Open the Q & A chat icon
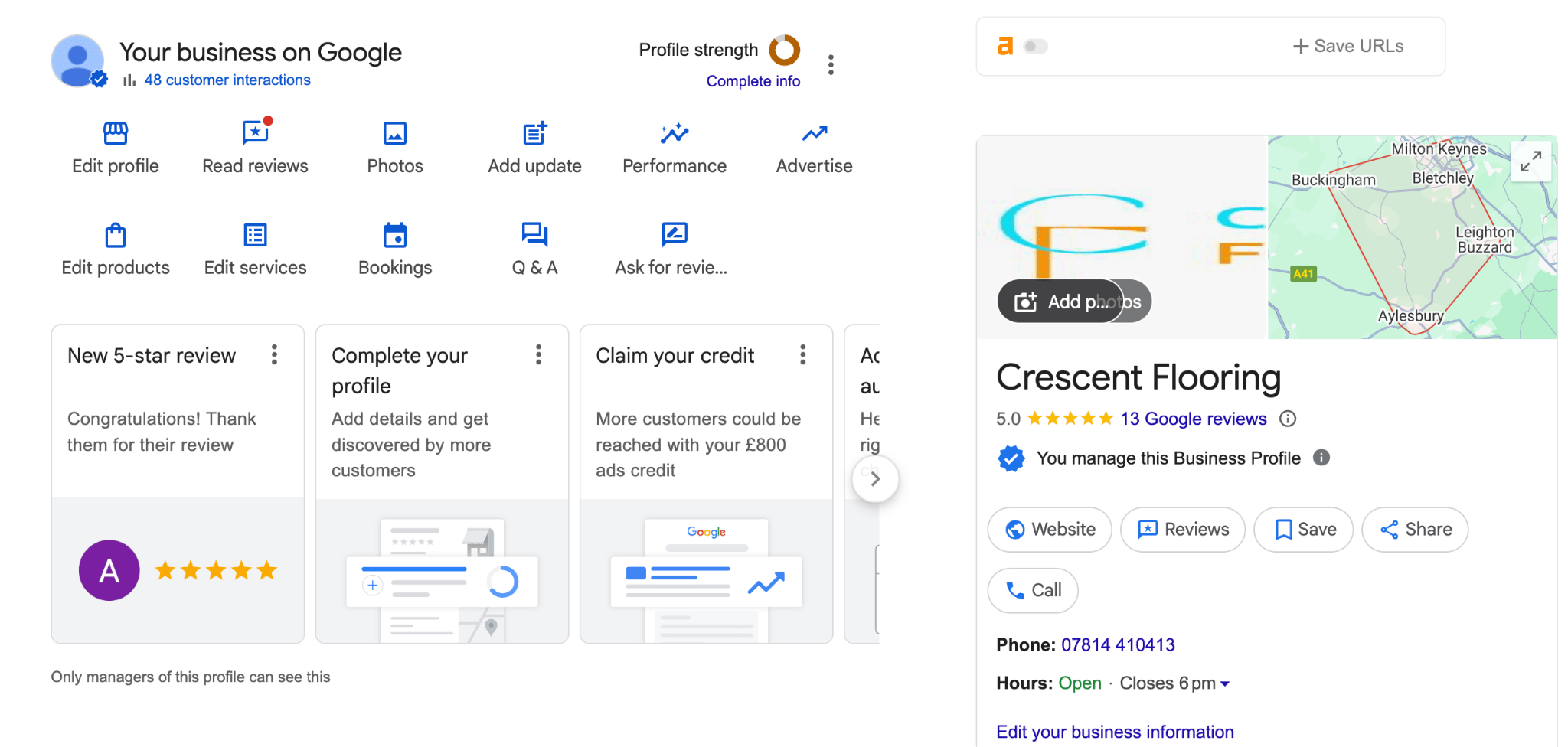The image size is (1568, 747). point(534,234)
